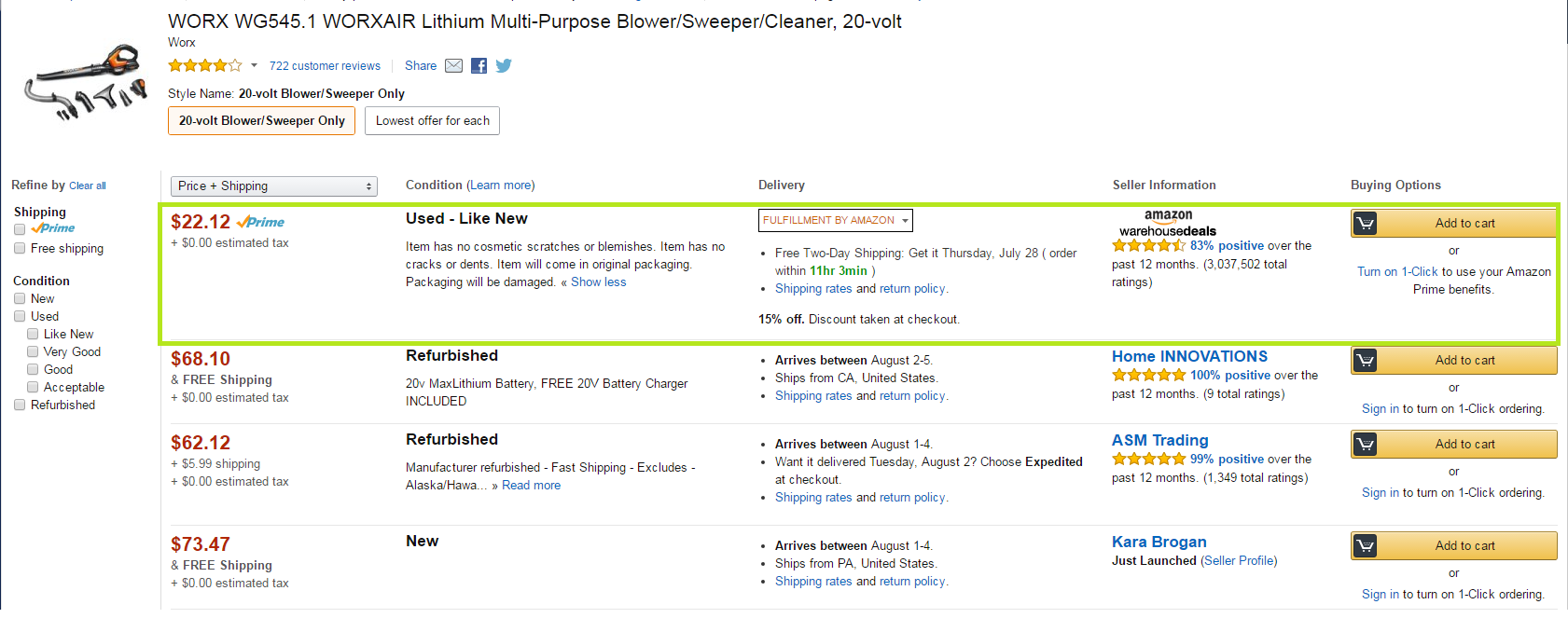Tick the Like New condition checkbox
Screen dimensions: 1568x632
pyautogui.click(x=33, y=334)
